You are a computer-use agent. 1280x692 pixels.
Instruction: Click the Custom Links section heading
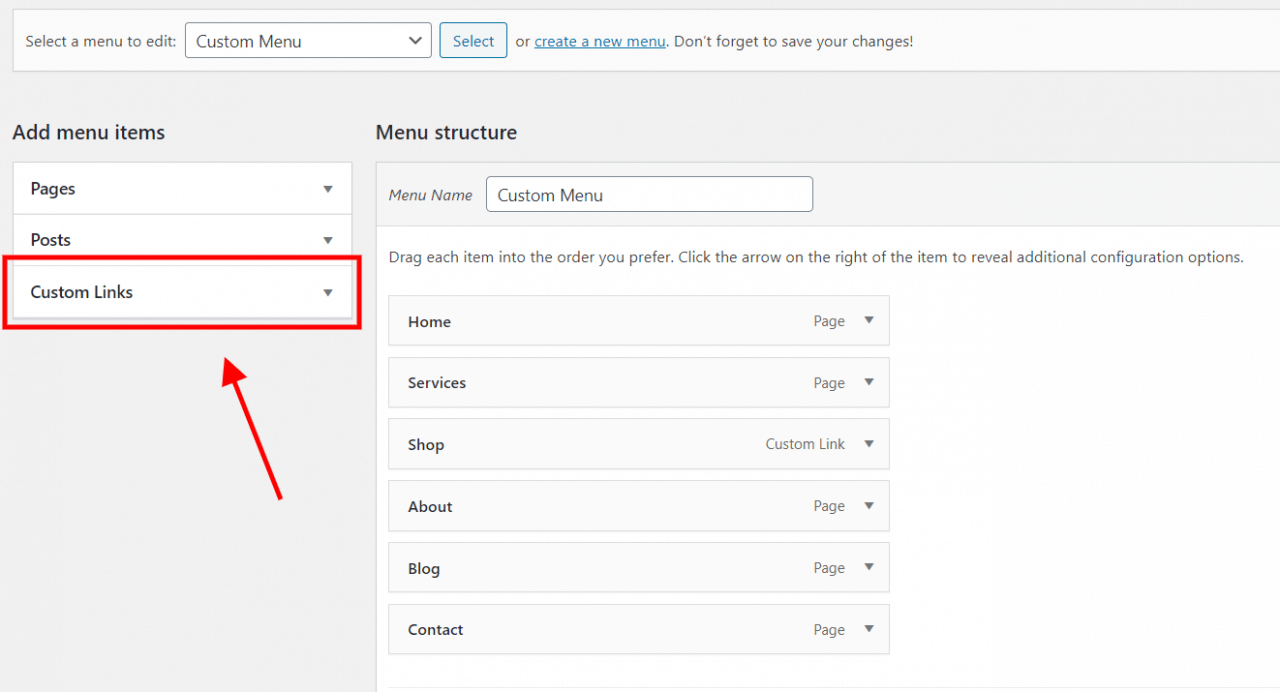click(x=82, y=292)
